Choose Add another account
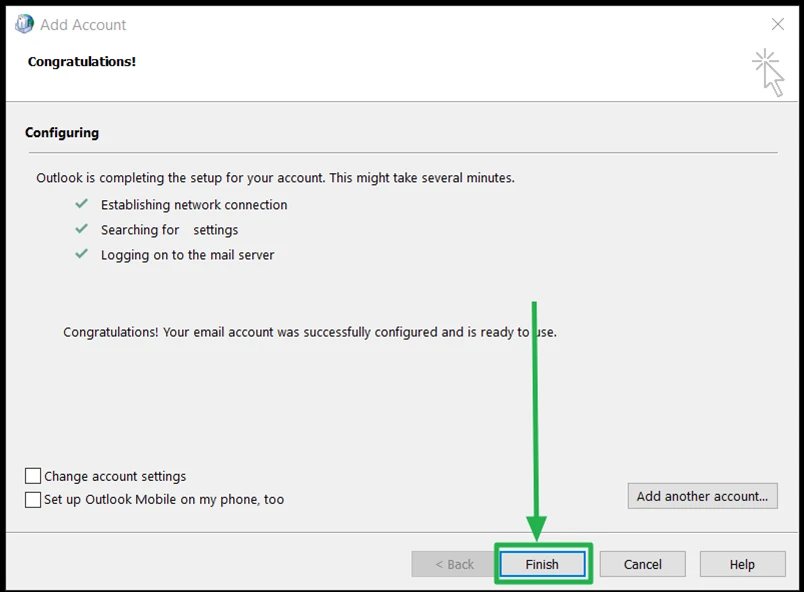Screen dimensions: 804x592 click(702, 496)
